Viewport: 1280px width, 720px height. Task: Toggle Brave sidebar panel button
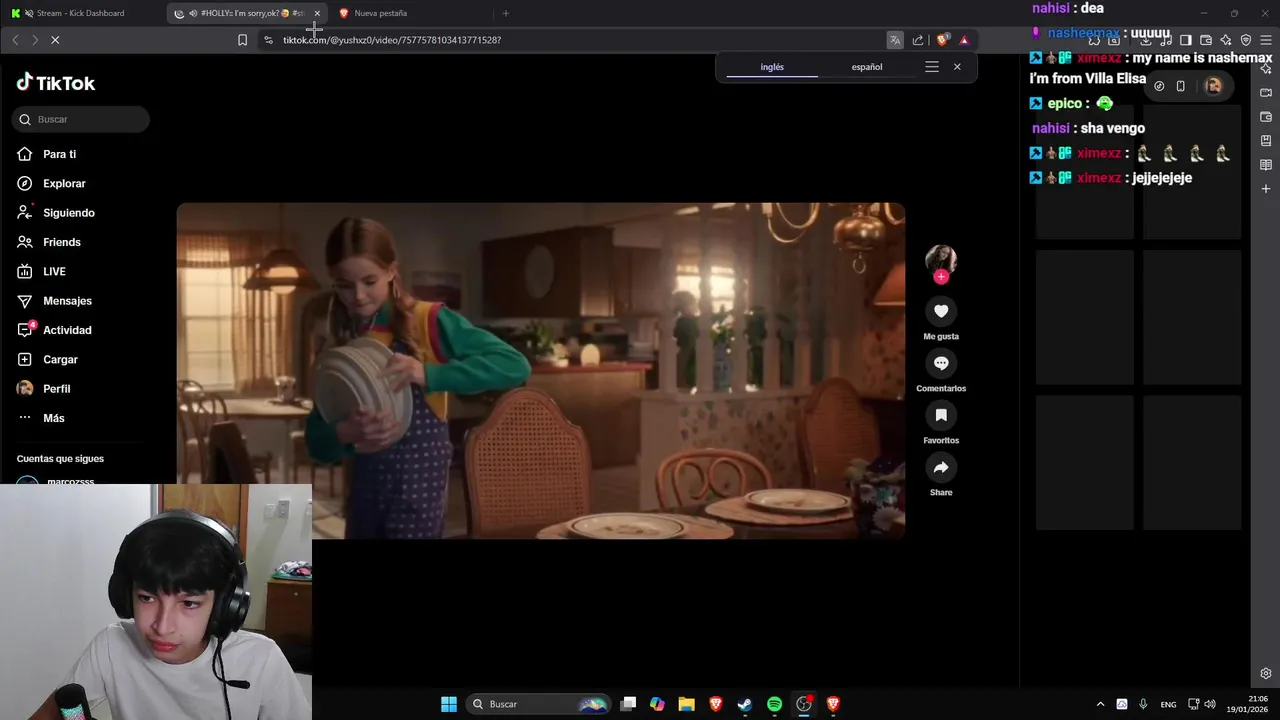1185,40
